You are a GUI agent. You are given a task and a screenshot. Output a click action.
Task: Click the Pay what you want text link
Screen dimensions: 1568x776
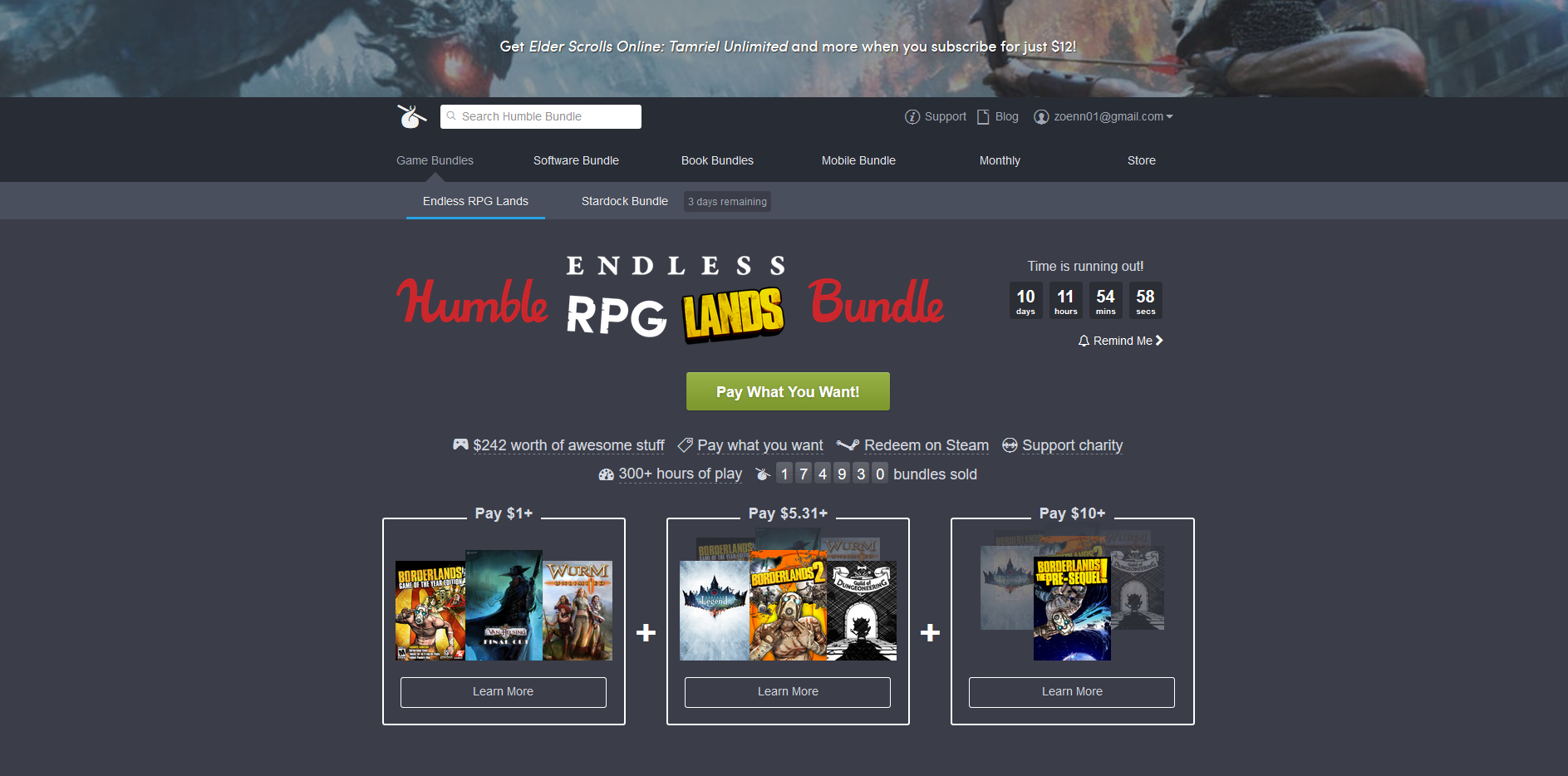pos(760,445)
